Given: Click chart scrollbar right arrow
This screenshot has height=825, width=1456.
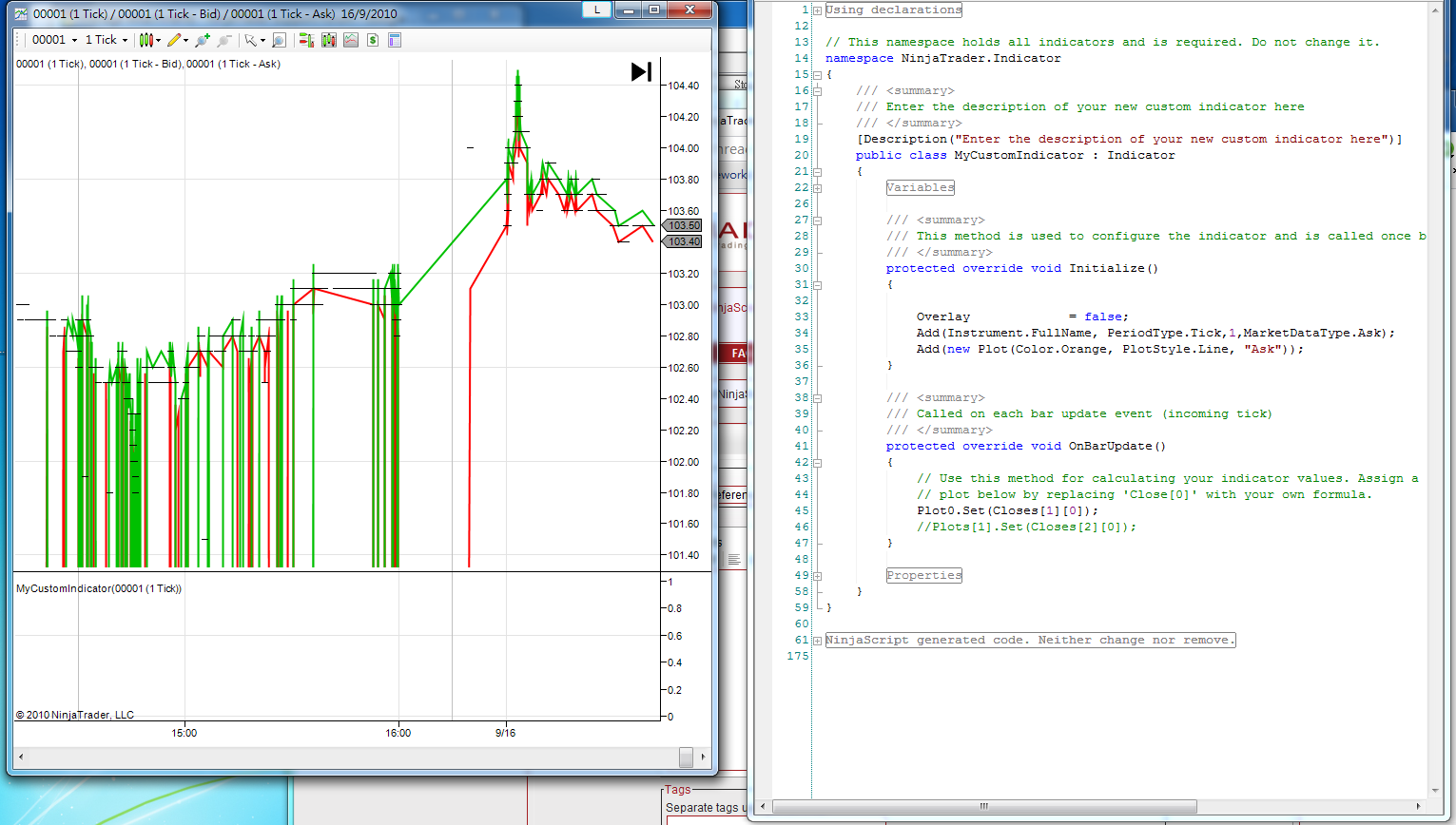Looking at the screenshot, I should [703, 757].
